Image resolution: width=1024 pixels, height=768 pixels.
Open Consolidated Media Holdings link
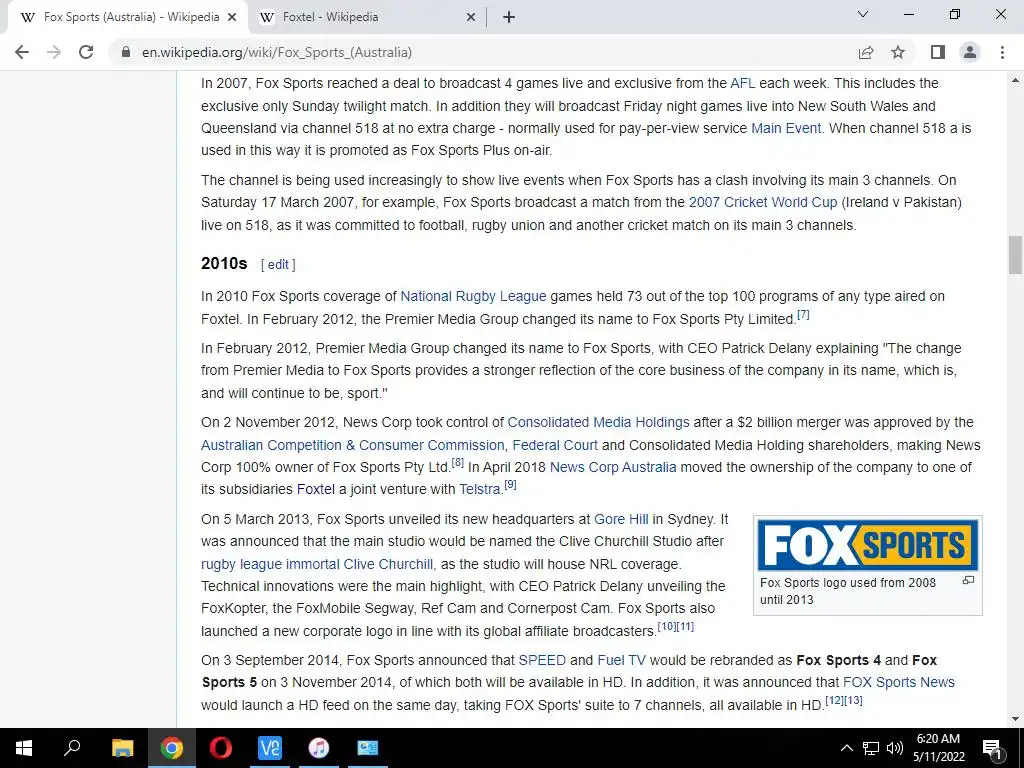598,423
